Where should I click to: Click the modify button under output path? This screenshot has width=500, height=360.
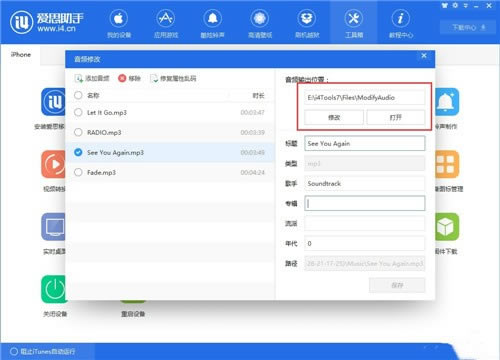pos(334,117)
